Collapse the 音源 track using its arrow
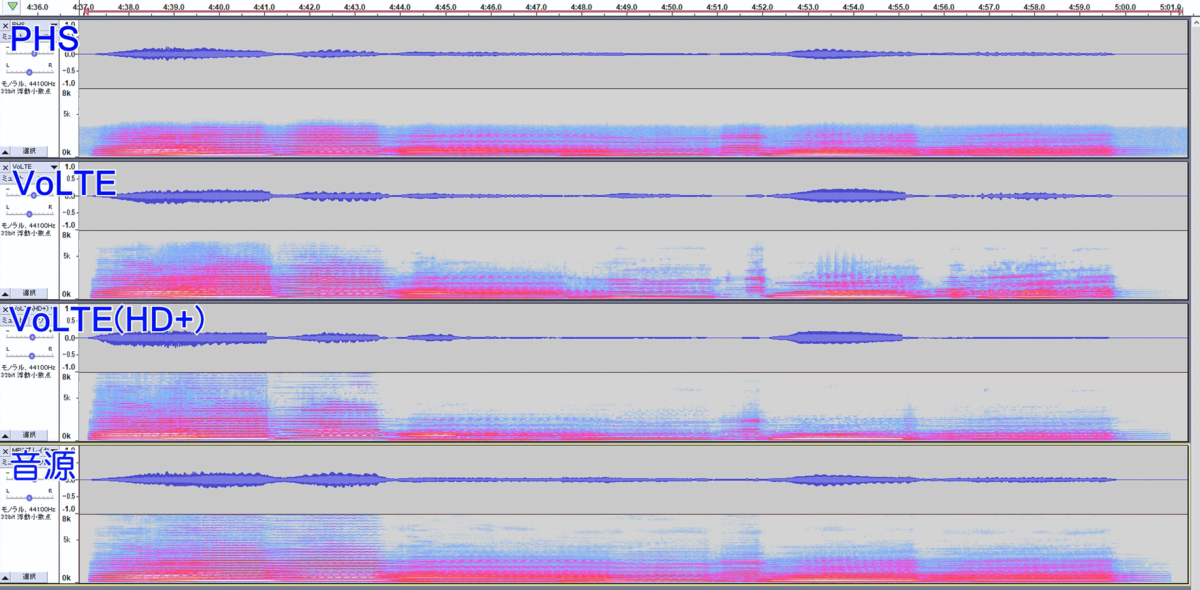Screen dimensions: 1200x590 pos(6,577)
